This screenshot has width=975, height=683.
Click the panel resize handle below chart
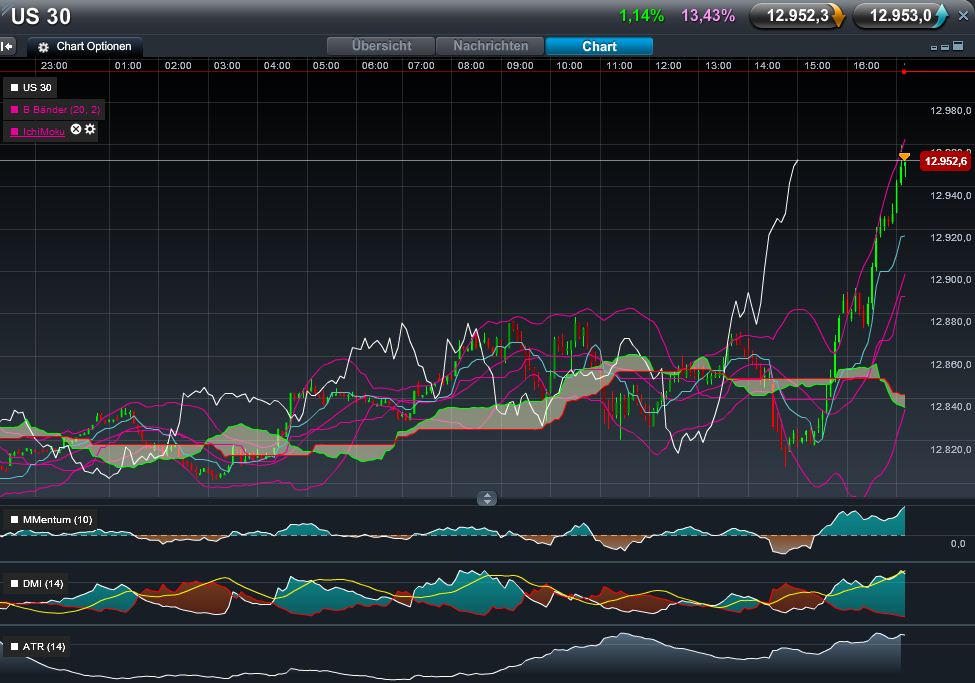coord(487,498)
